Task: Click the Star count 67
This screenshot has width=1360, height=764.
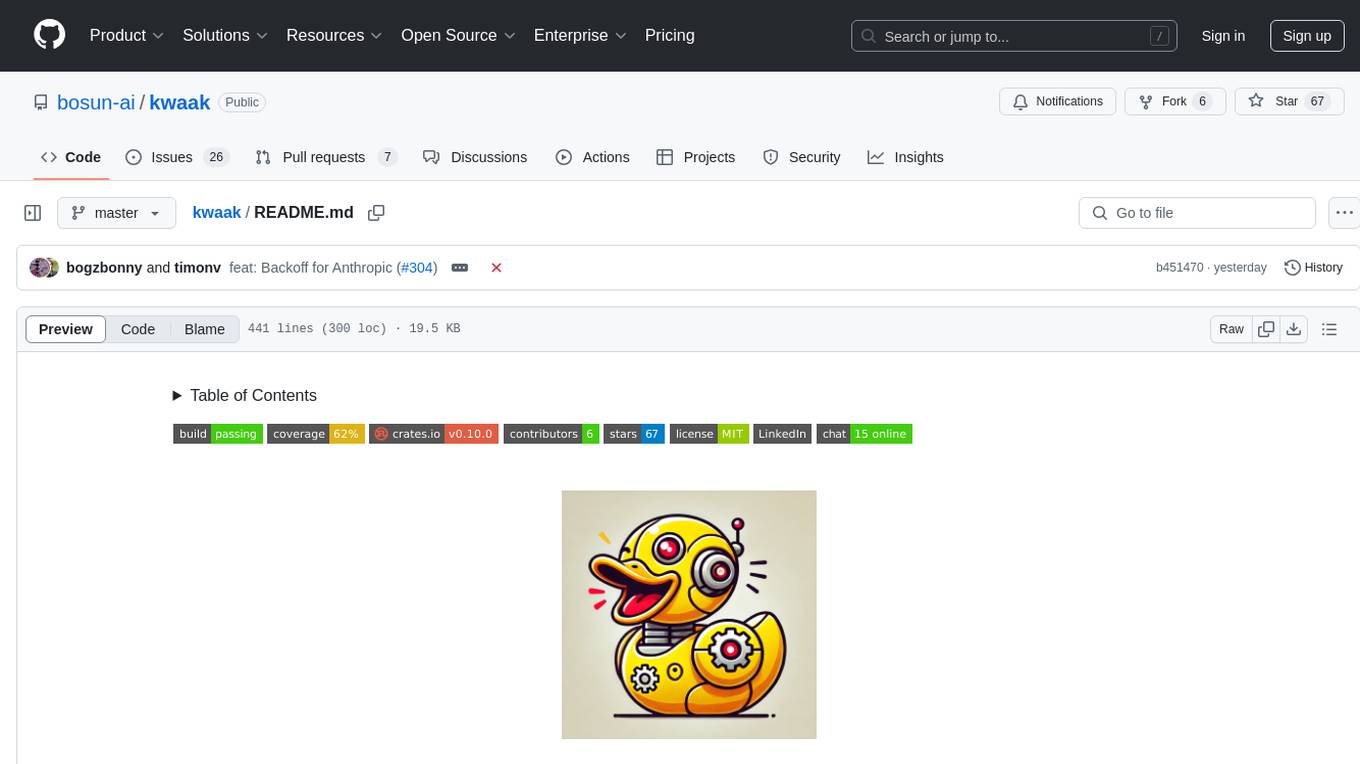Action: (x=1318, y=102)
